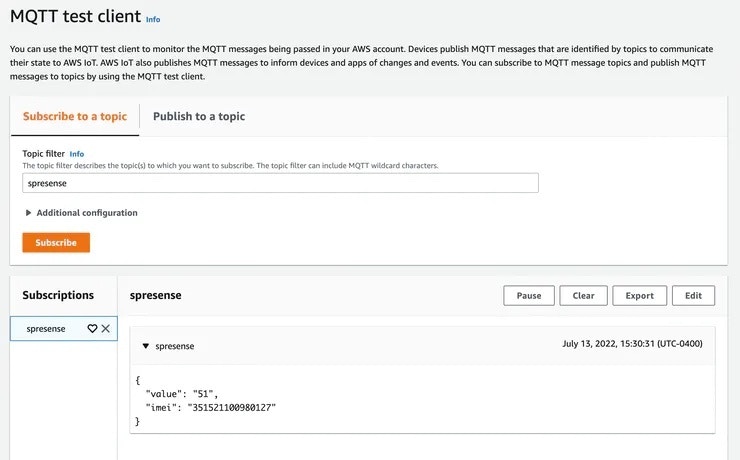740x460 pixels.
Task: Favorite the spresense subscription with heart icon
Action: 92,328
